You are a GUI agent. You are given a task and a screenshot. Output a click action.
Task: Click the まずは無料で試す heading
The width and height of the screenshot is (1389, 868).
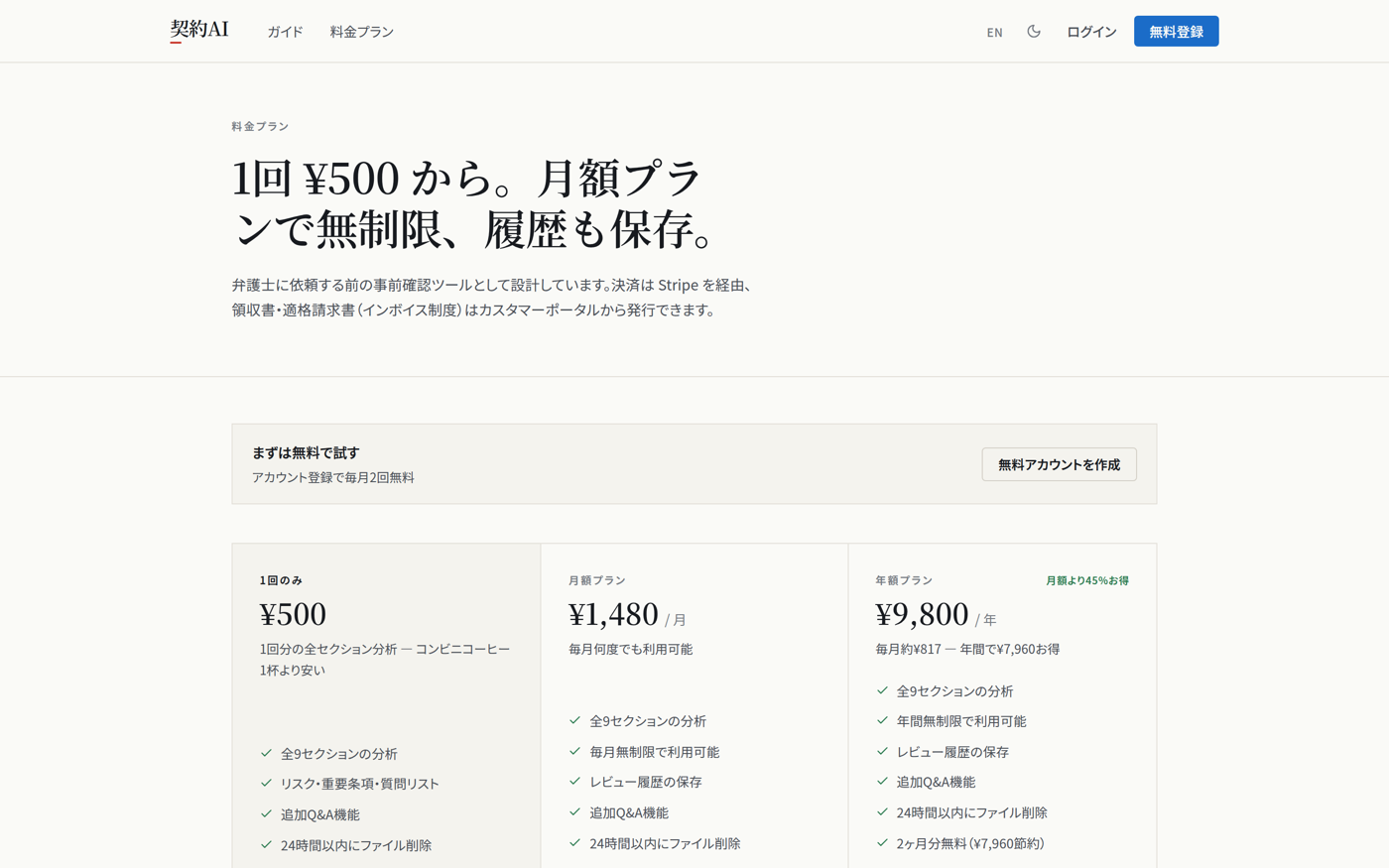tap(306, 452)
